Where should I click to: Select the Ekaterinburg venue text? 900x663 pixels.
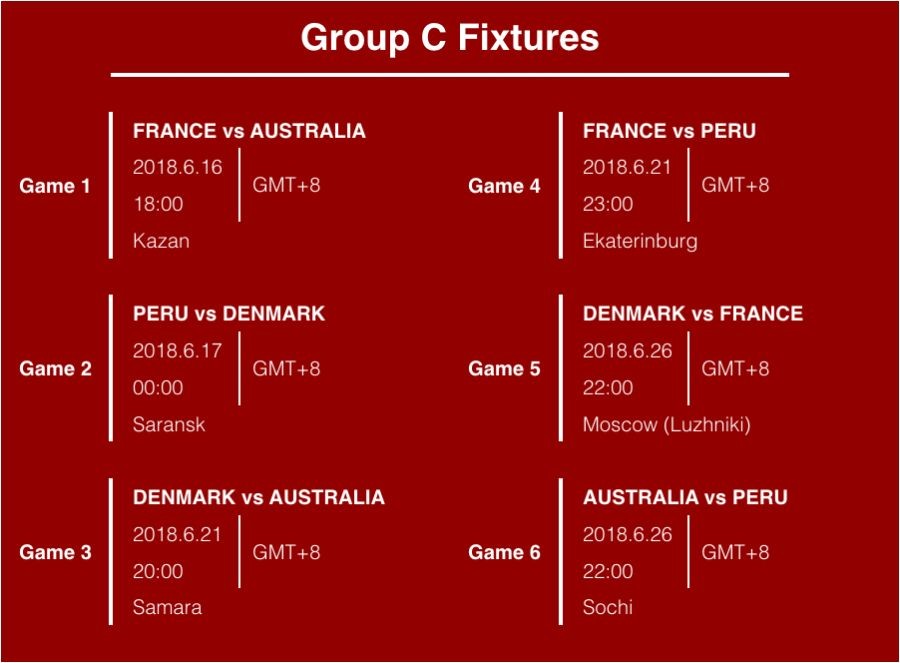point(640,241)
